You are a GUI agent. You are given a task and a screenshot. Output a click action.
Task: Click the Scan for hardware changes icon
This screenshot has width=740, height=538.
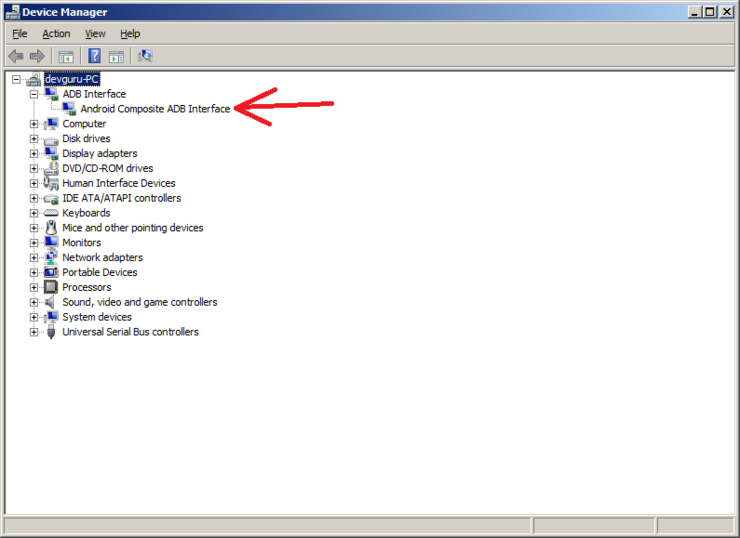pos(145,56)
